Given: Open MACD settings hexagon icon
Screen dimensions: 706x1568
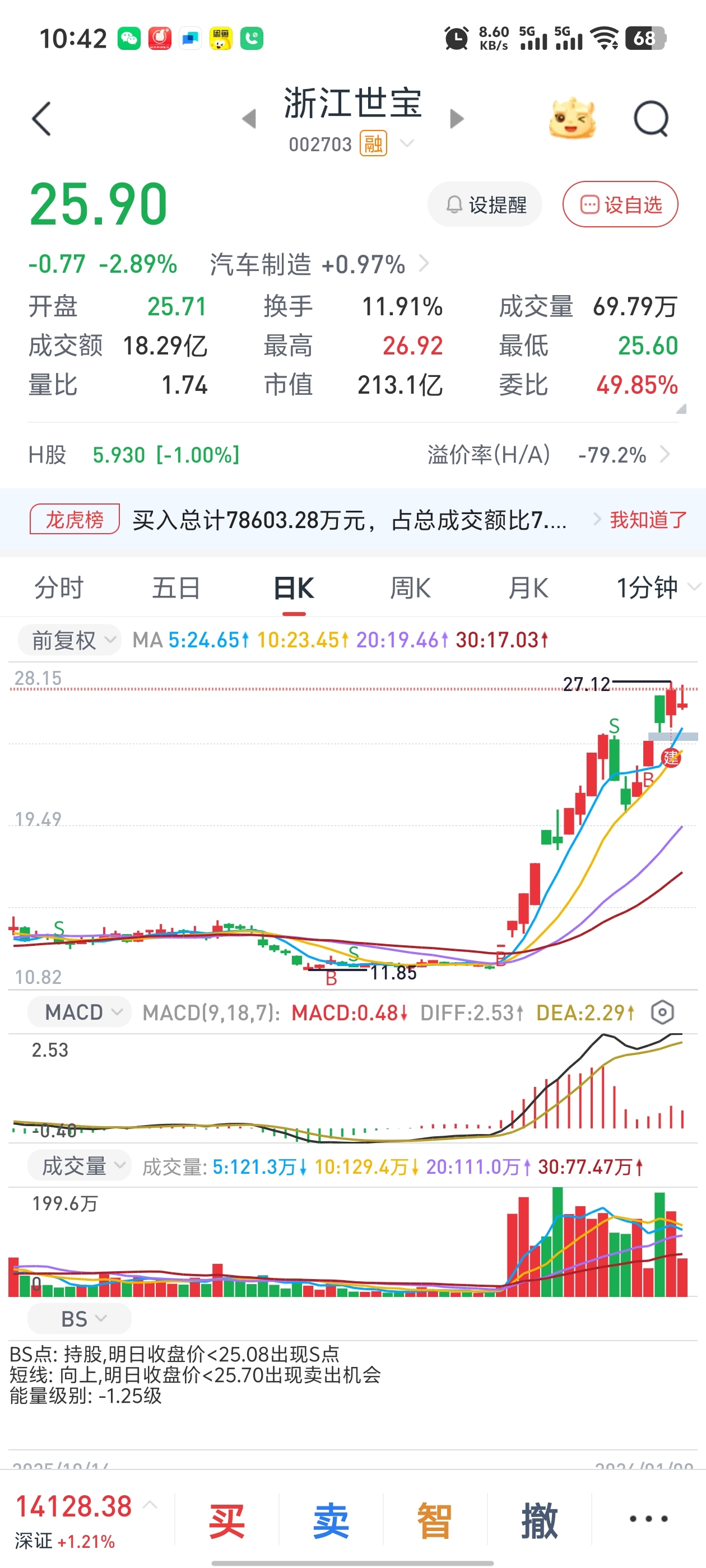Looking at the screenshot, I should 663,1012.
